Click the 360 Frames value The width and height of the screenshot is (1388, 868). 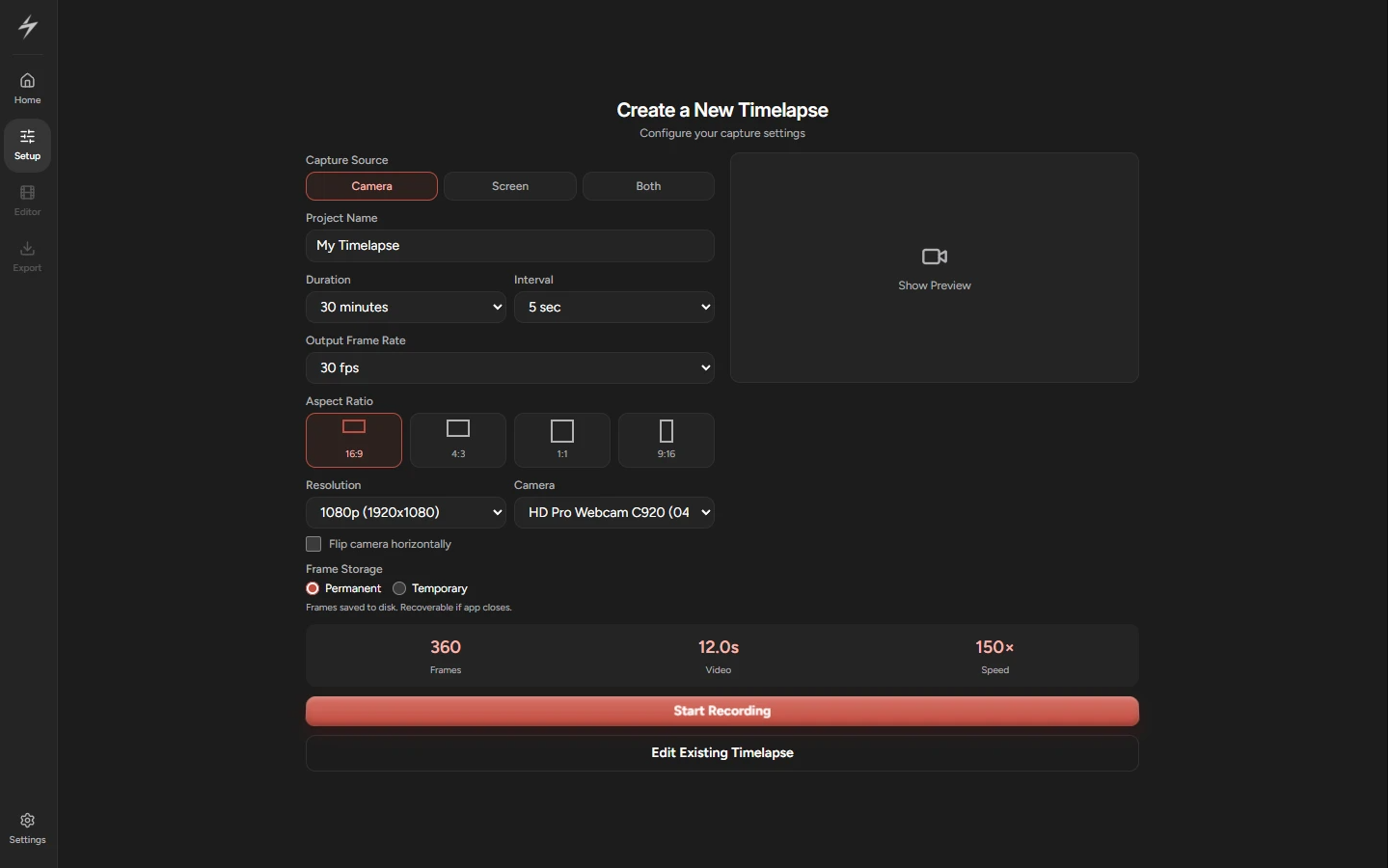pos(446,647)
